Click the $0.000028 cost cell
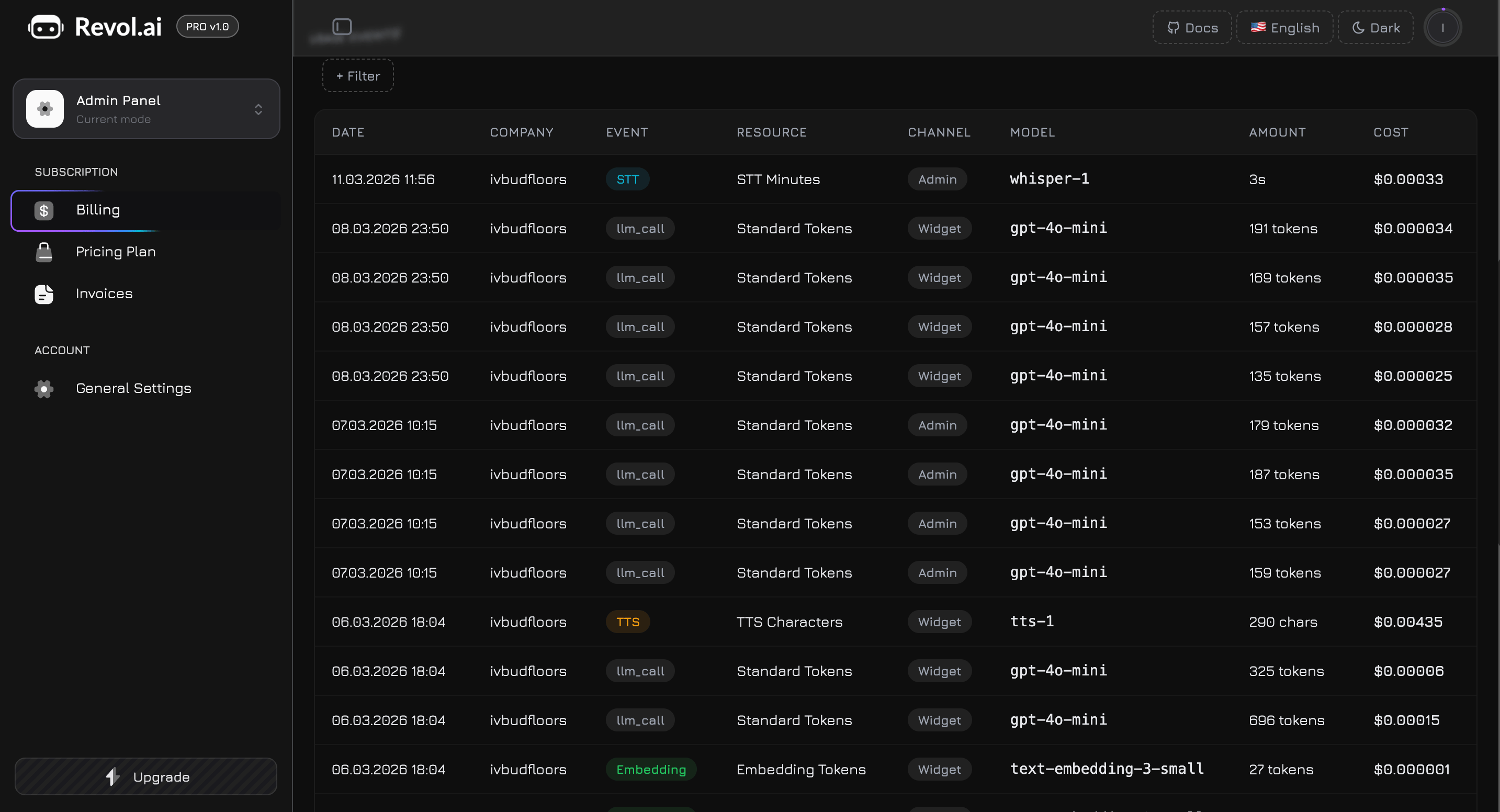Viewport: 1500px width, 812px height. pos(1413,327)
